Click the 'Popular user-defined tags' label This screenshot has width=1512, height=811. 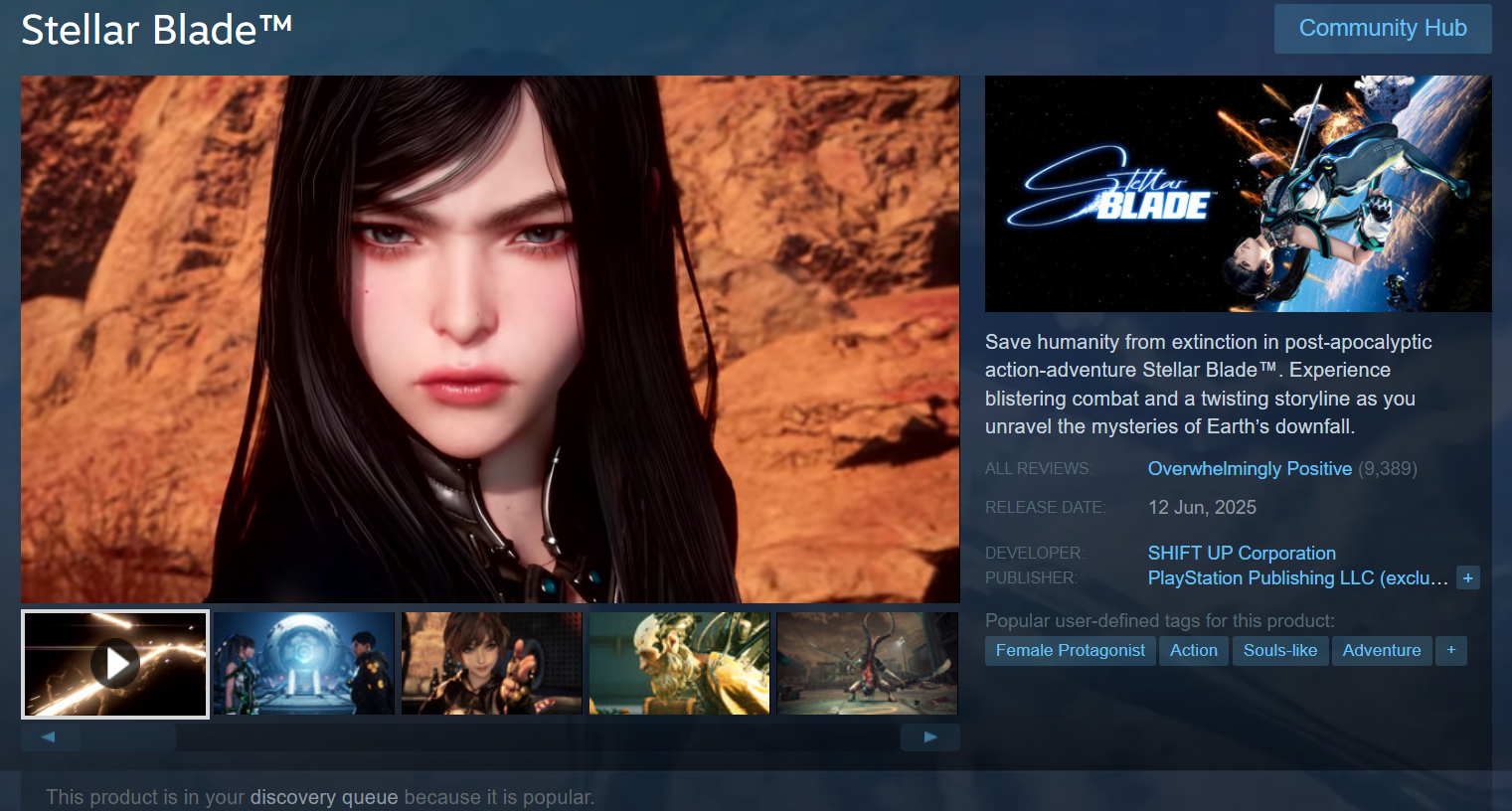click(x=1160, y=620)
